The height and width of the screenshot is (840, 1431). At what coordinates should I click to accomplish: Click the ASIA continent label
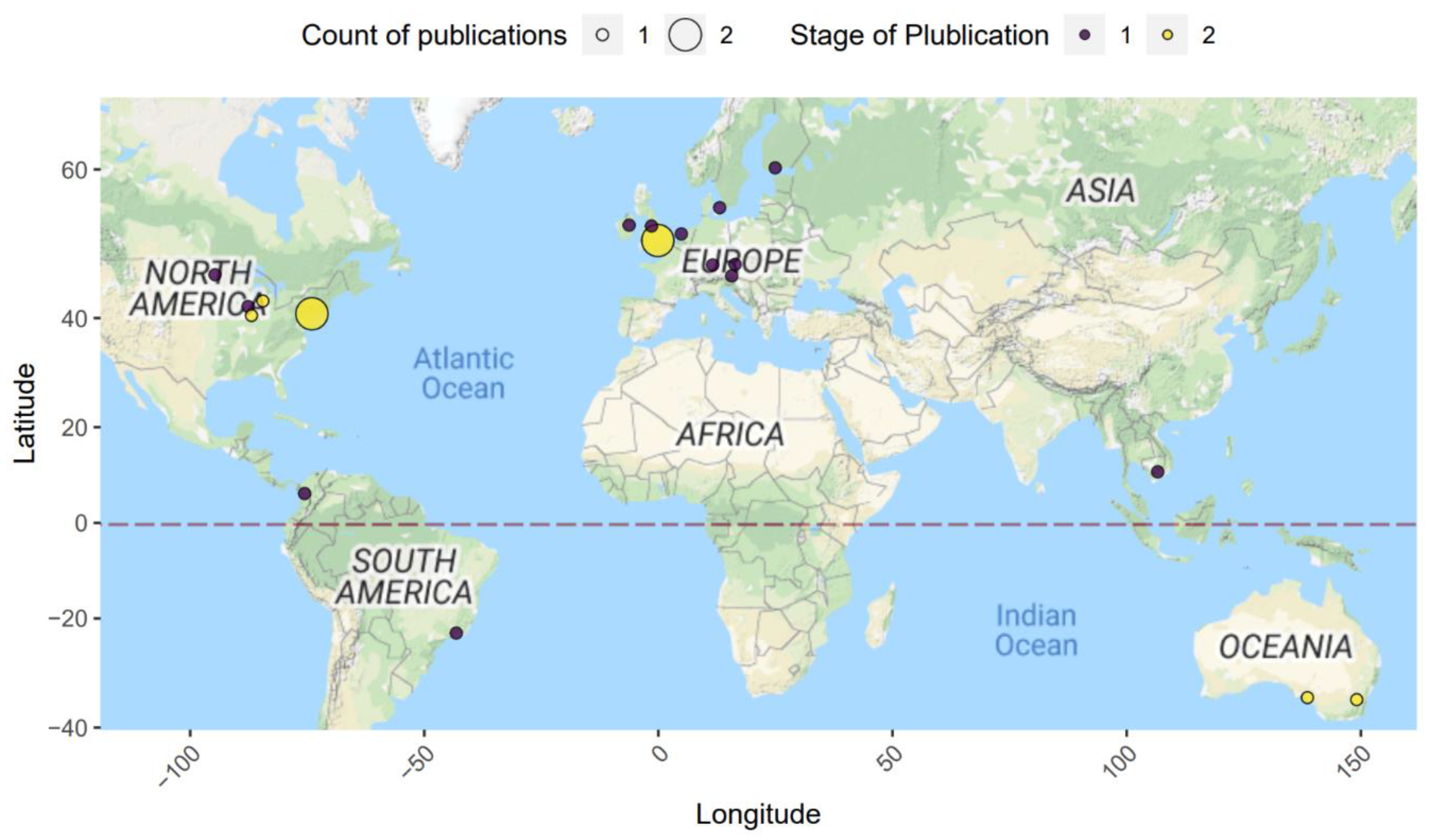[x=1101, y=190]
